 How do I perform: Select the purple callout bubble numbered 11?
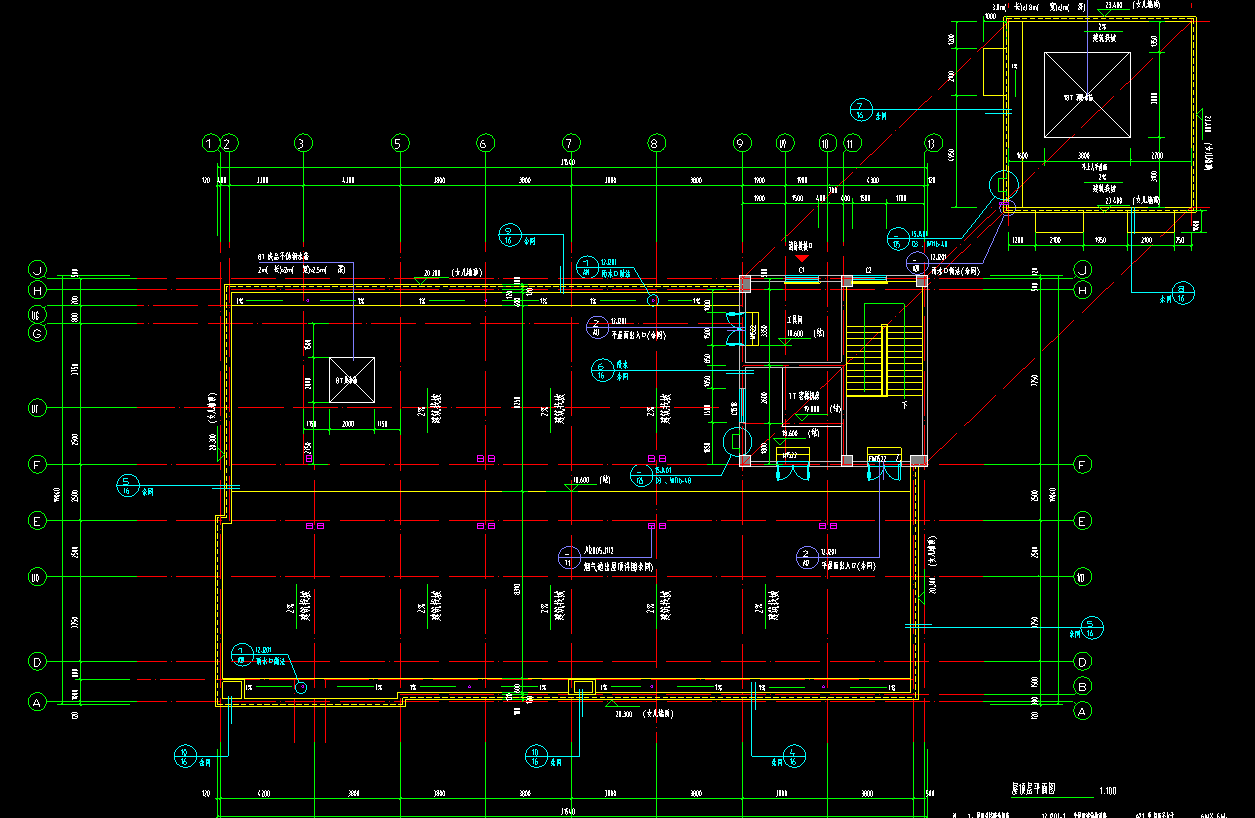coord(567,557)
